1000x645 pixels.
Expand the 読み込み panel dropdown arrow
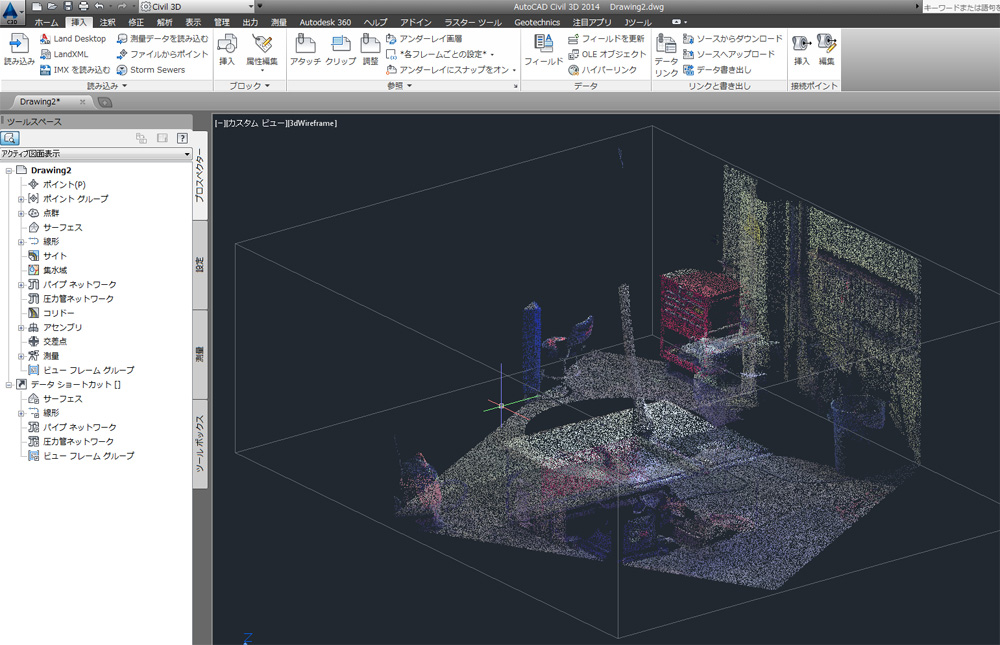[124, 85]
